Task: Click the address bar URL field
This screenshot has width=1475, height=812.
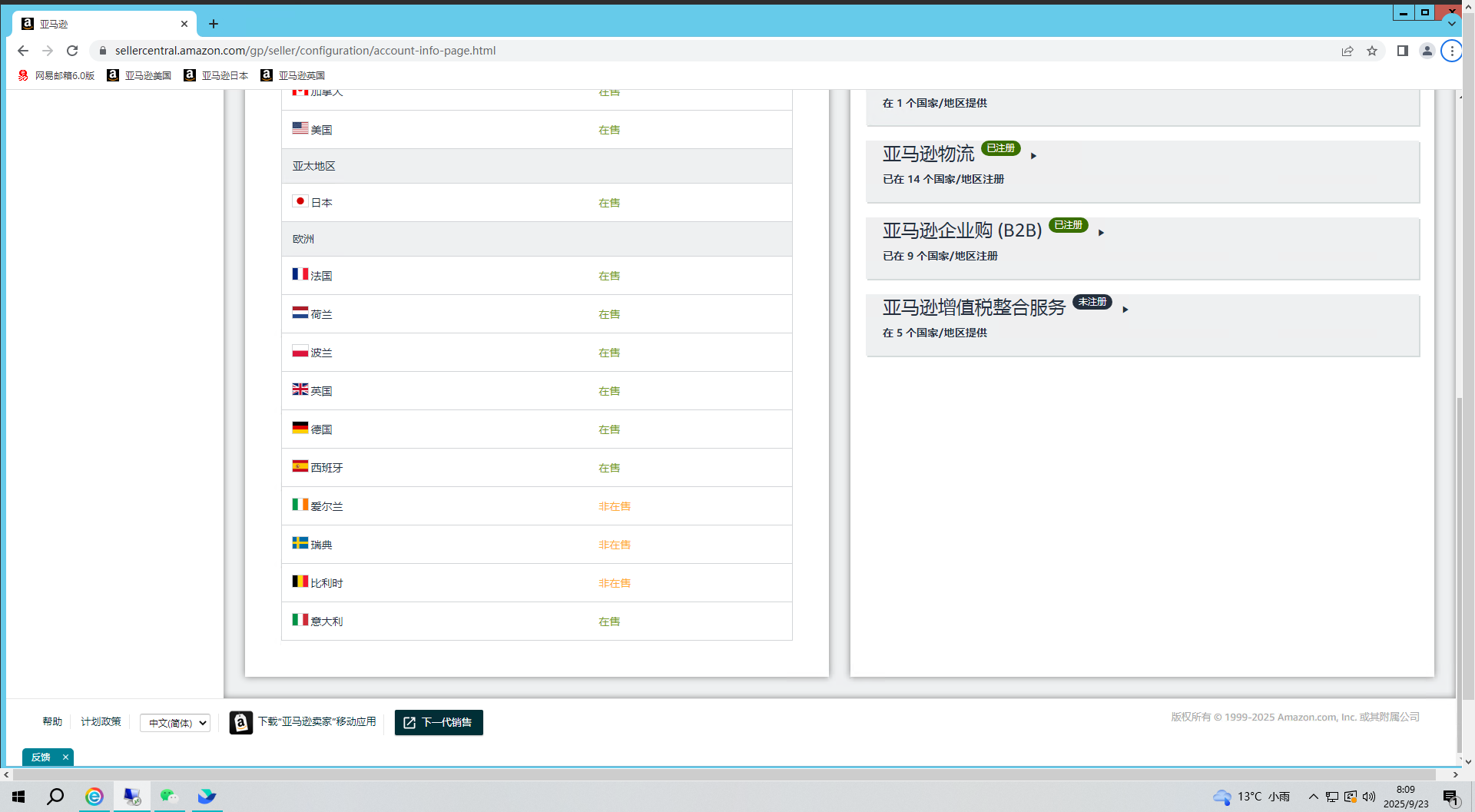Action: (x=538, y=51)
